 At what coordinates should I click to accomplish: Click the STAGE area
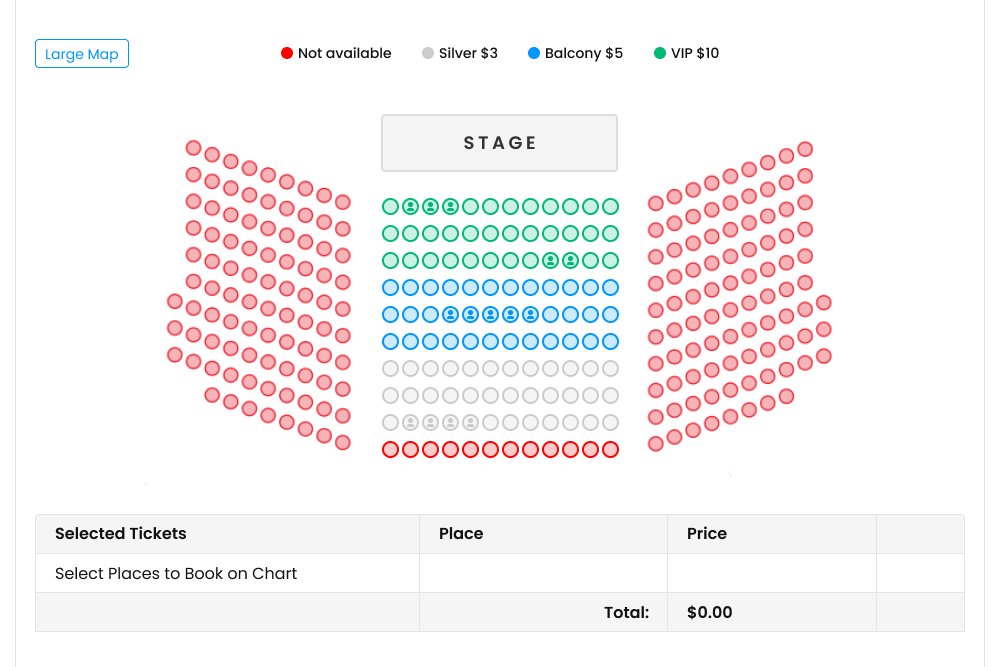pos(499,142)
